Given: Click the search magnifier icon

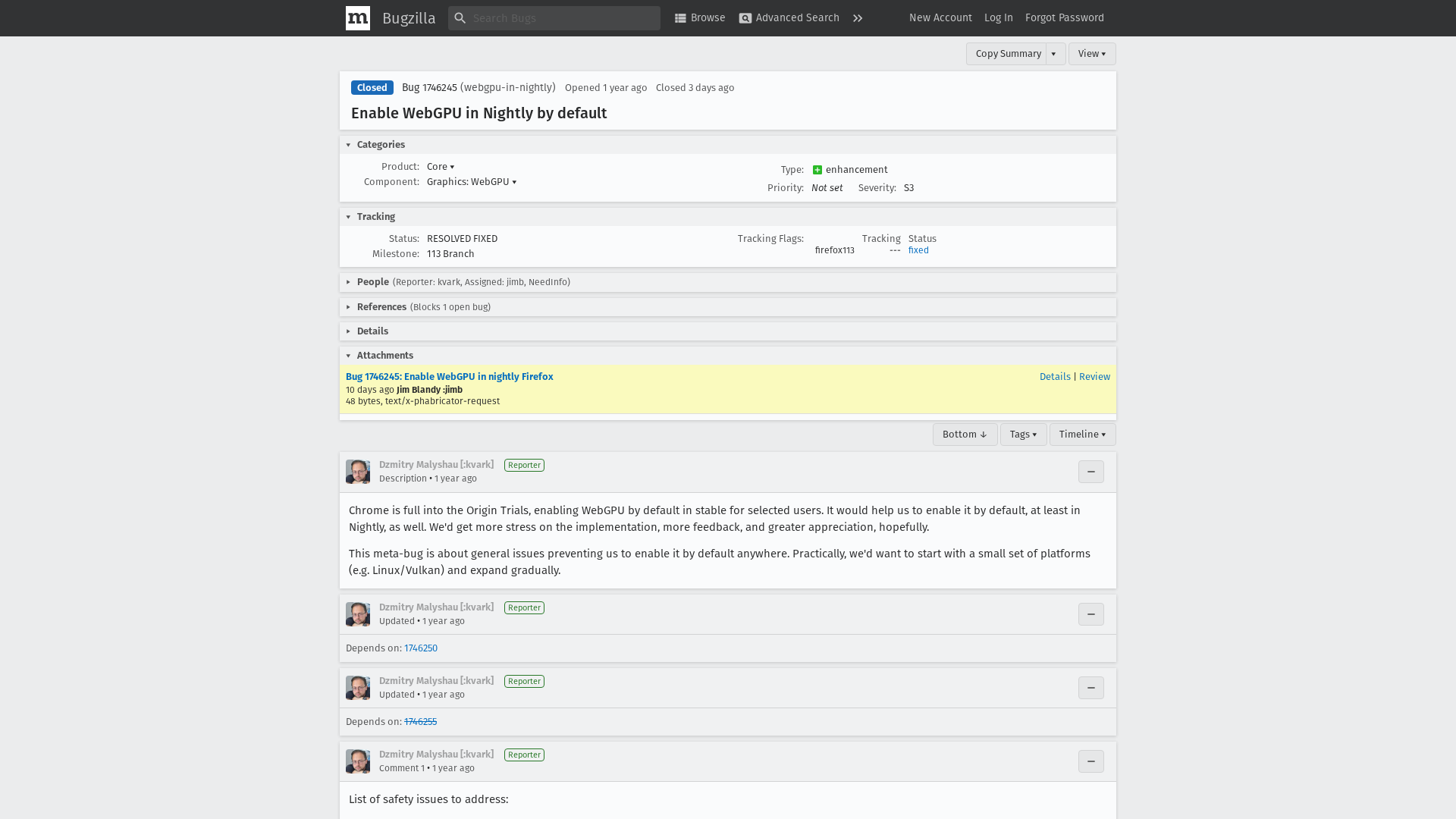Looking at the screenshot, I should [460, 18].
